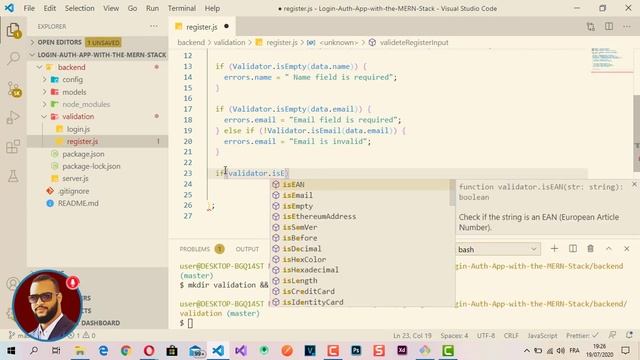The image size is (640, 360).
Task: Open the Help menu
Action: [x=212, y=8]
